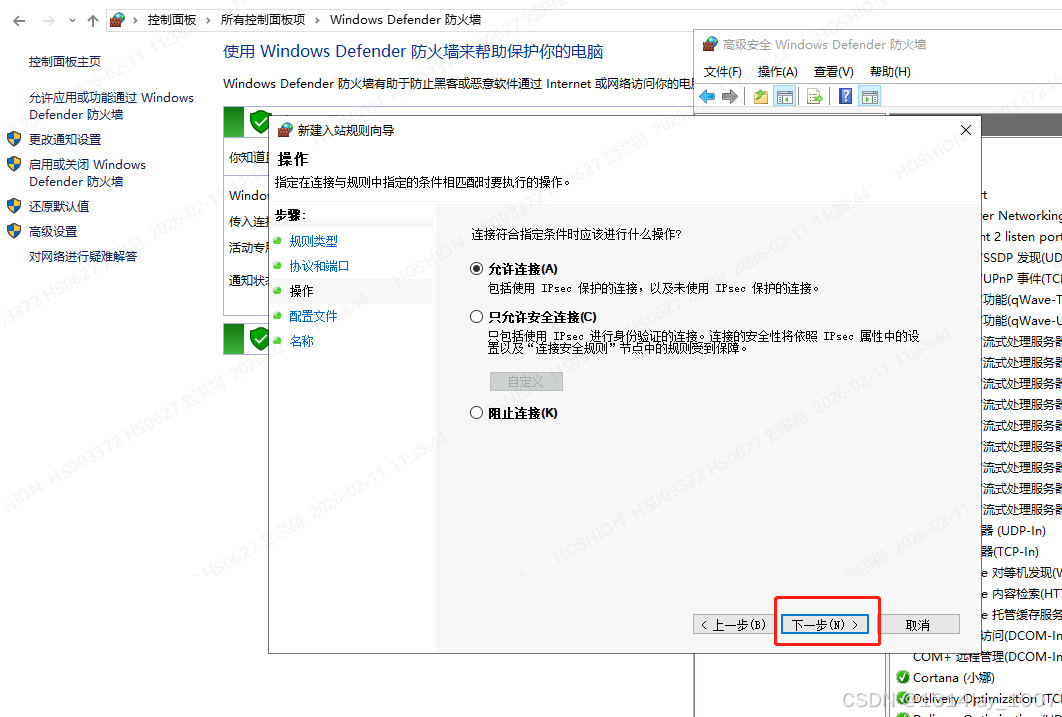Go to the 名称 wizard step
The height and width of the screenshot is (717, 1062).
click(x=301, y=341)
